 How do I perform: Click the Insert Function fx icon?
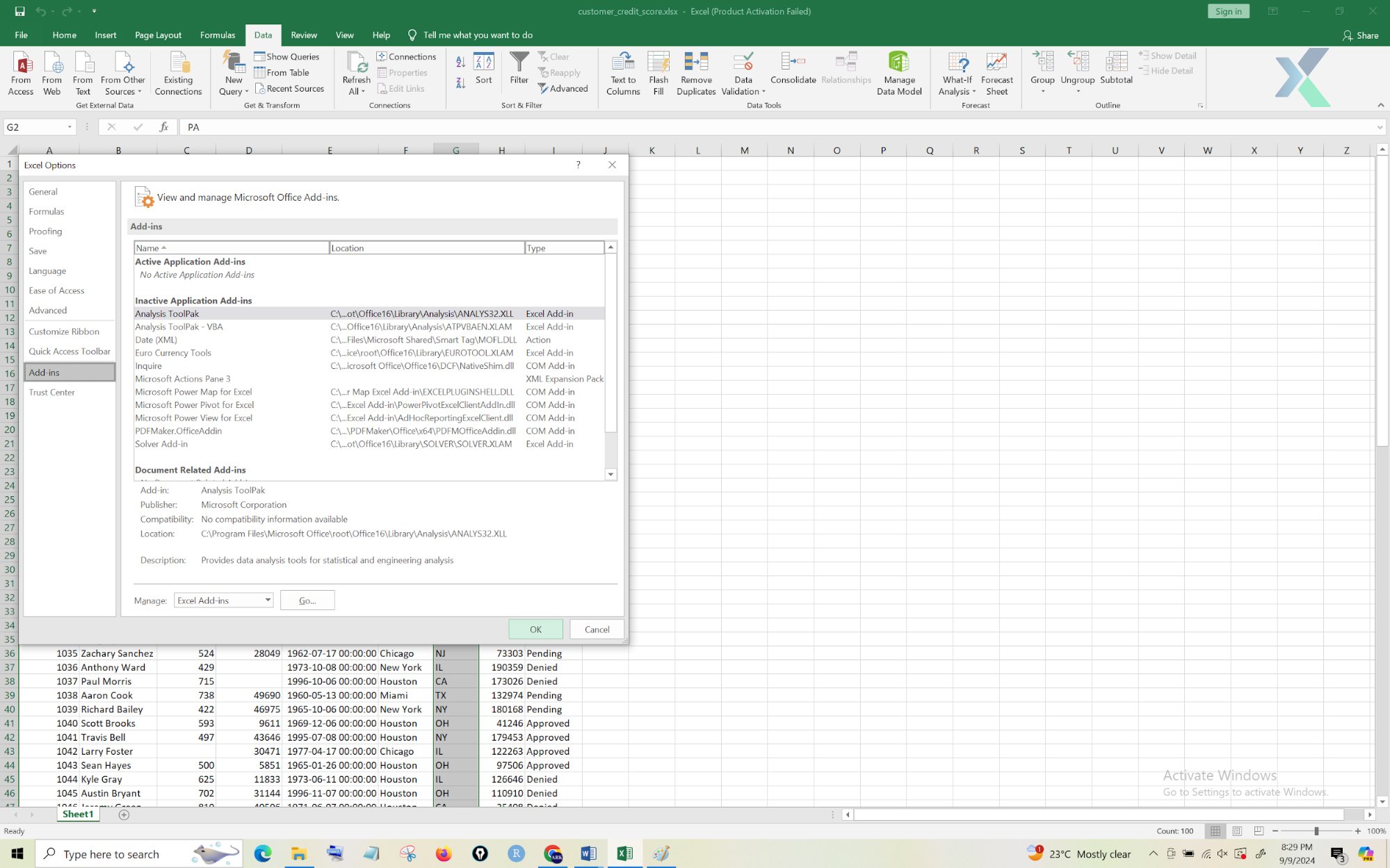(x=163, y=127)
